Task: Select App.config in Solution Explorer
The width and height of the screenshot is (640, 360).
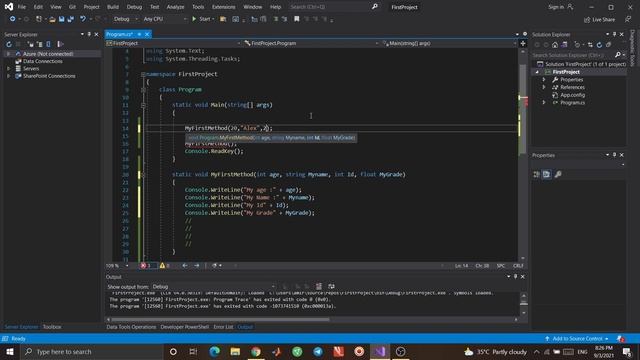Action: pos(572,95)
